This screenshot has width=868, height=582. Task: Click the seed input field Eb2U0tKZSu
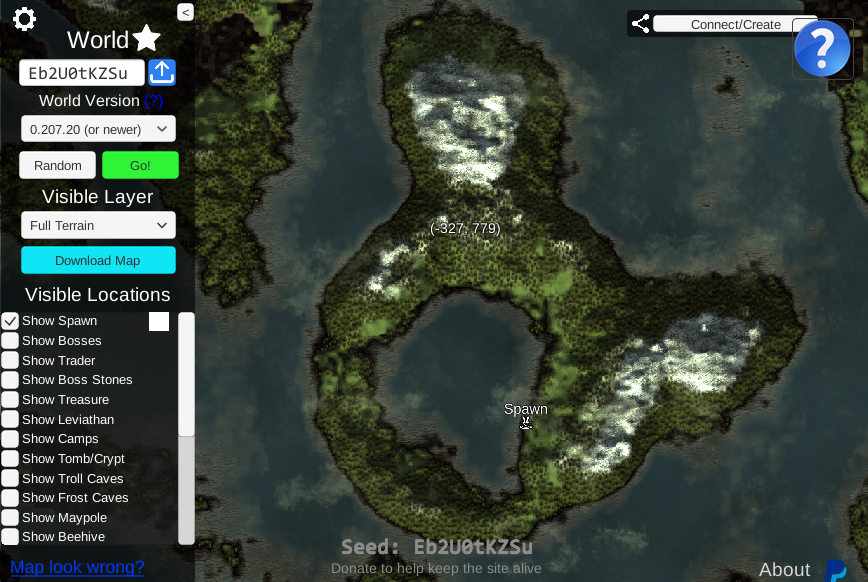click(x=82, y=73)
